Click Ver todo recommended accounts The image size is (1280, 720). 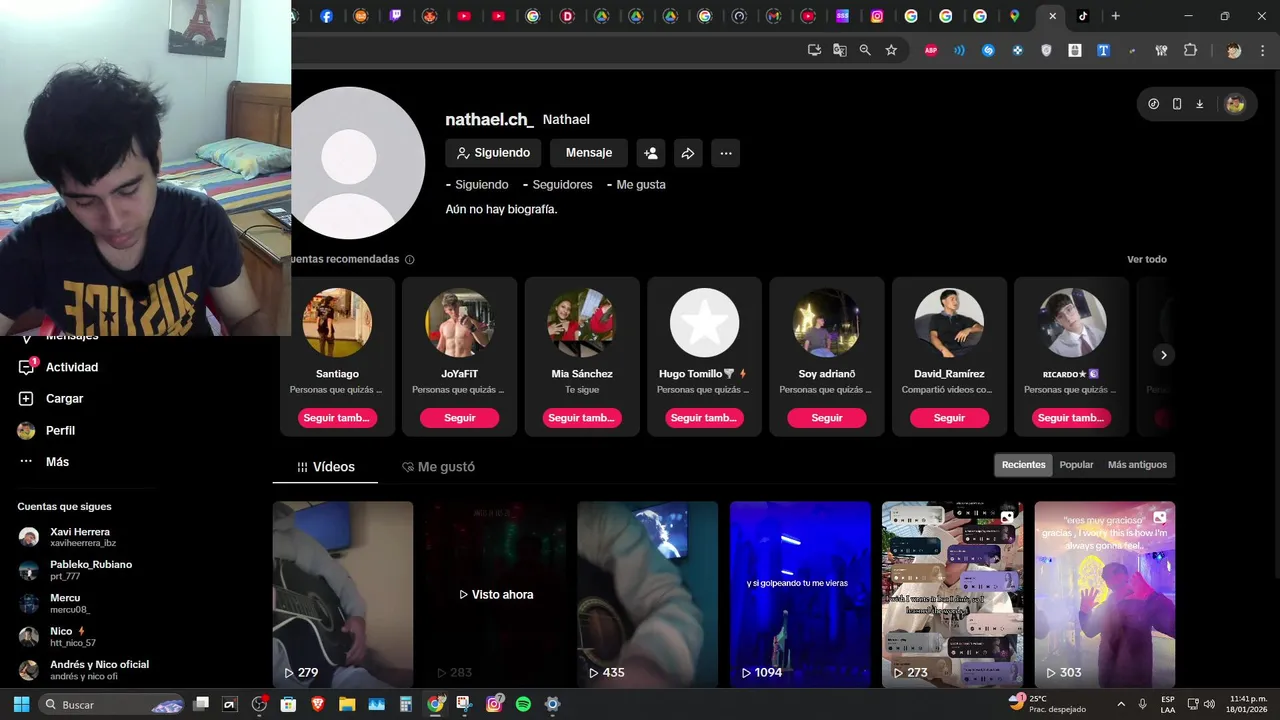[x=1147, y=260]
